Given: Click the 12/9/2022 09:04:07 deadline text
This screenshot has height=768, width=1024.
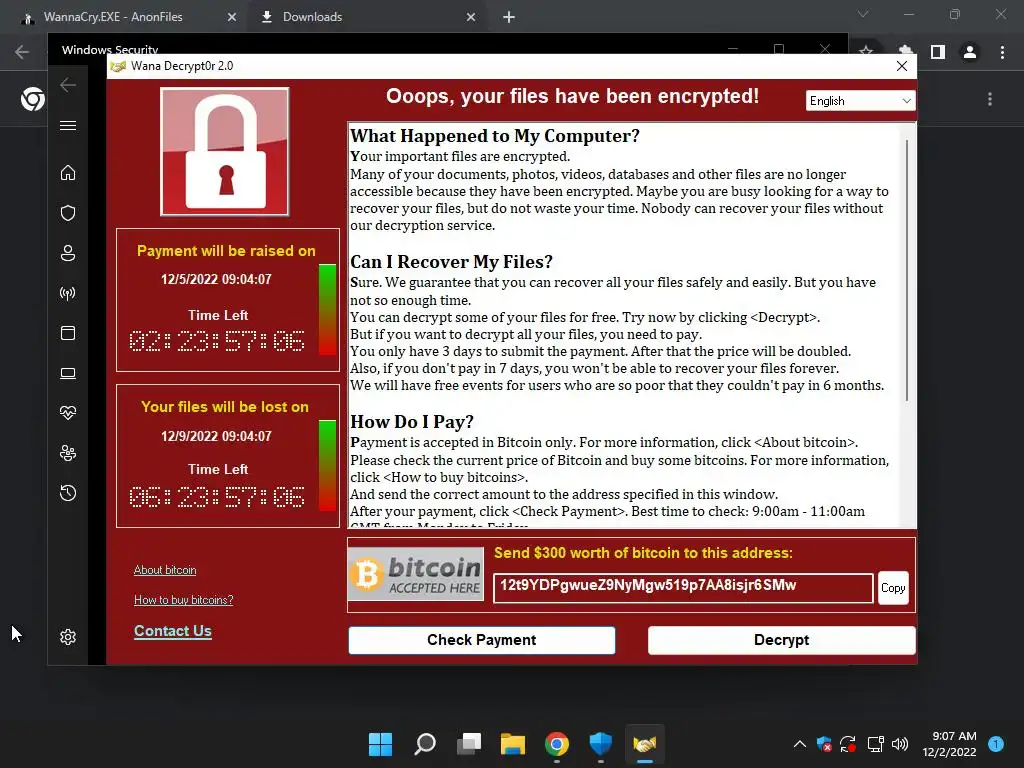Looking at the screenshot, I should click(x=216, y=436).
